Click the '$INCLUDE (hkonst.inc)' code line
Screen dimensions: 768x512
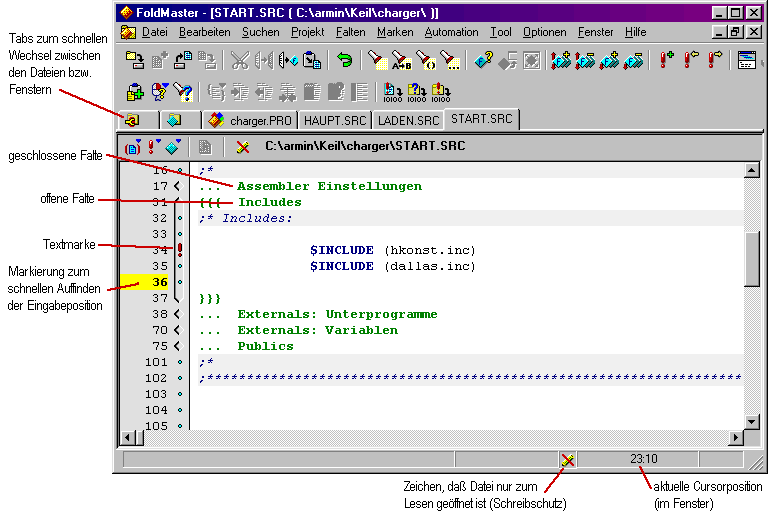(392, 250)
